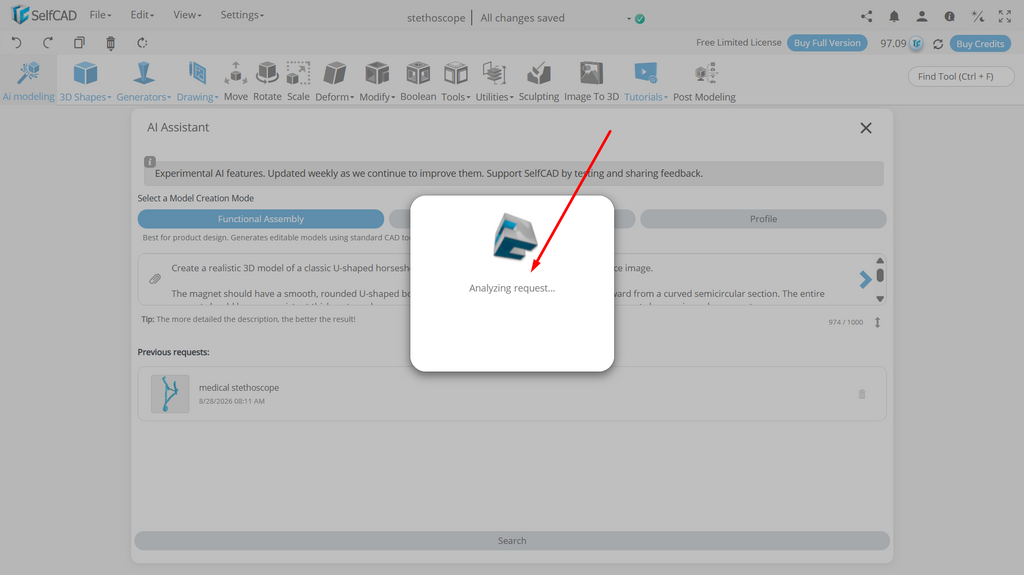Viewport: 1024px width, 575px height.
Task: Click the green saved status checkmark
Action: tap(640, 19)
